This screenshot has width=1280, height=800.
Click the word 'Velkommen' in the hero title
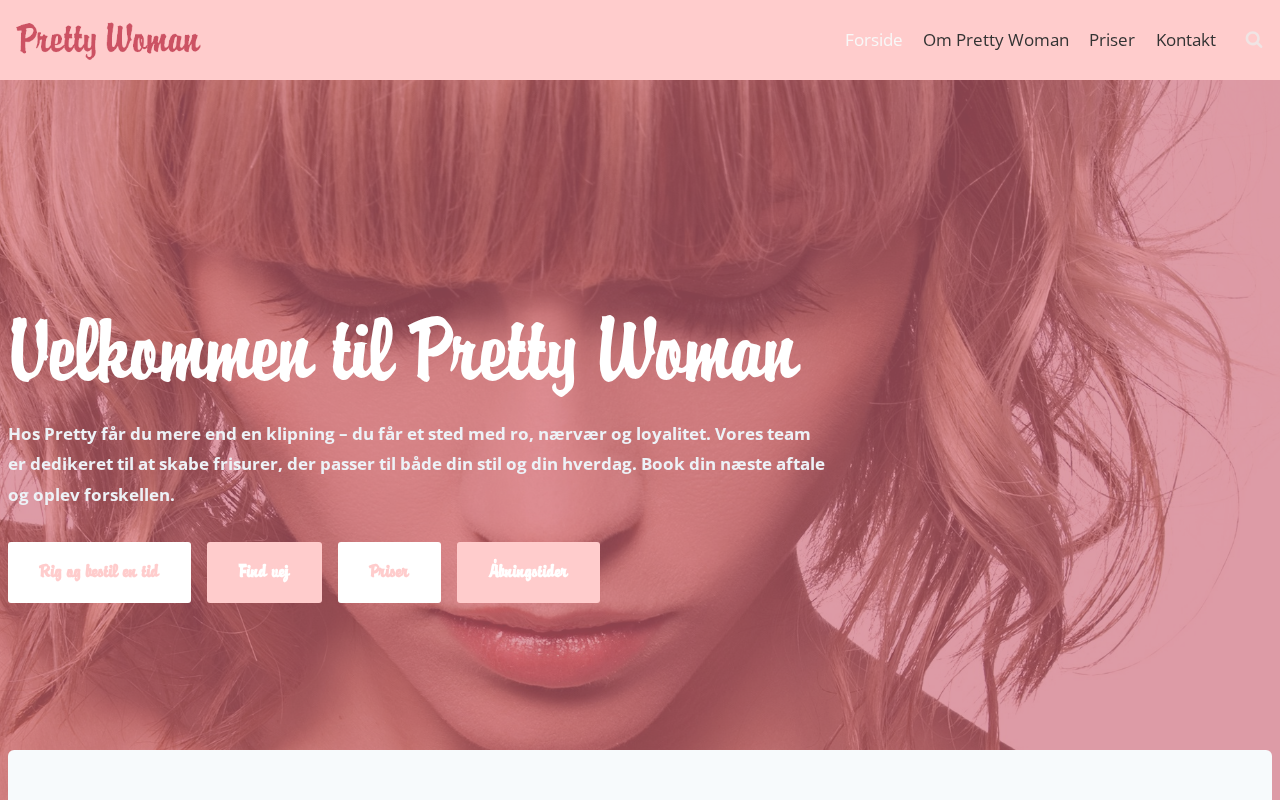pyautogui.click(x=161, y=353)
